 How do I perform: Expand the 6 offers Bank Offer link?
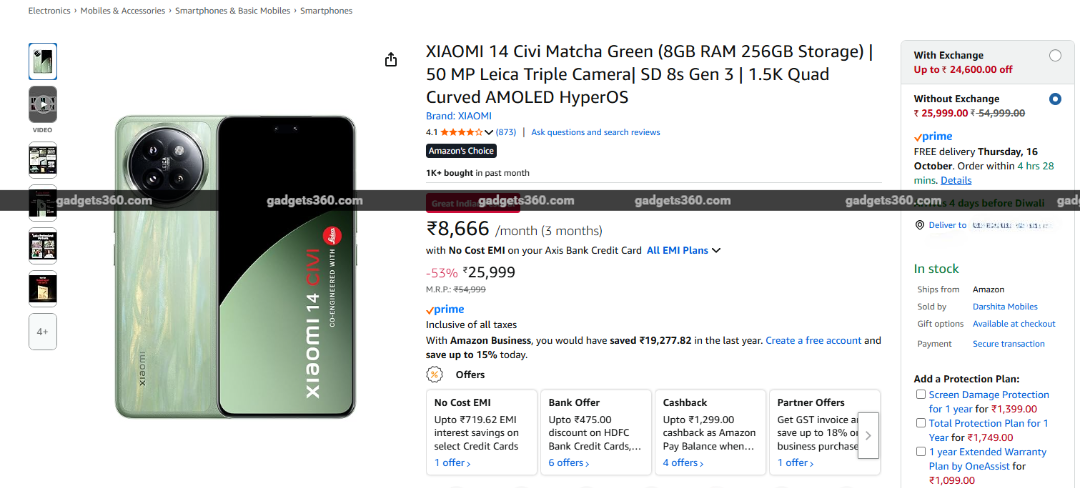point(569,463)
